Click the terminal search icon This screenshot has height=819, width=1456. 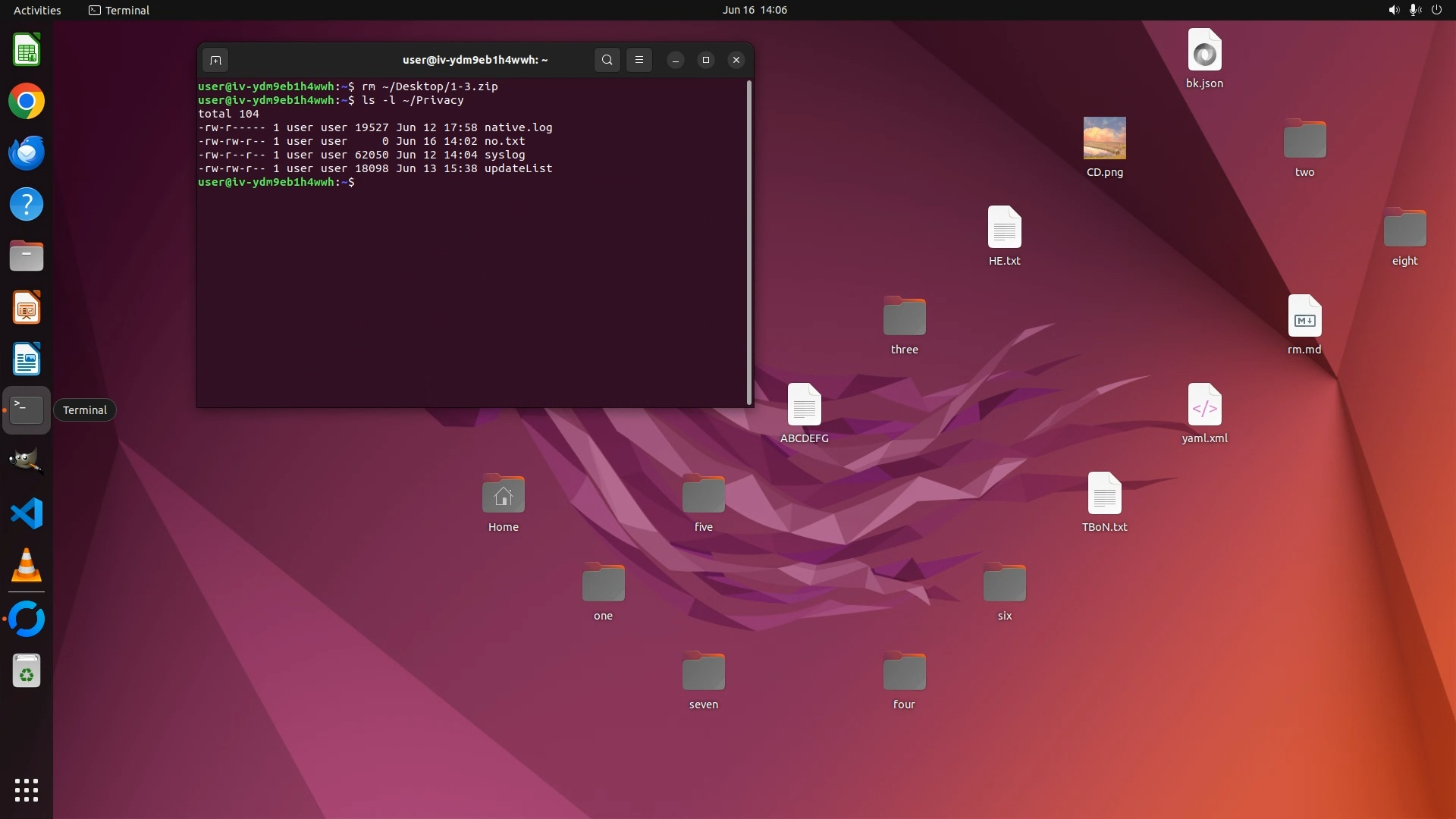(607, 60)
